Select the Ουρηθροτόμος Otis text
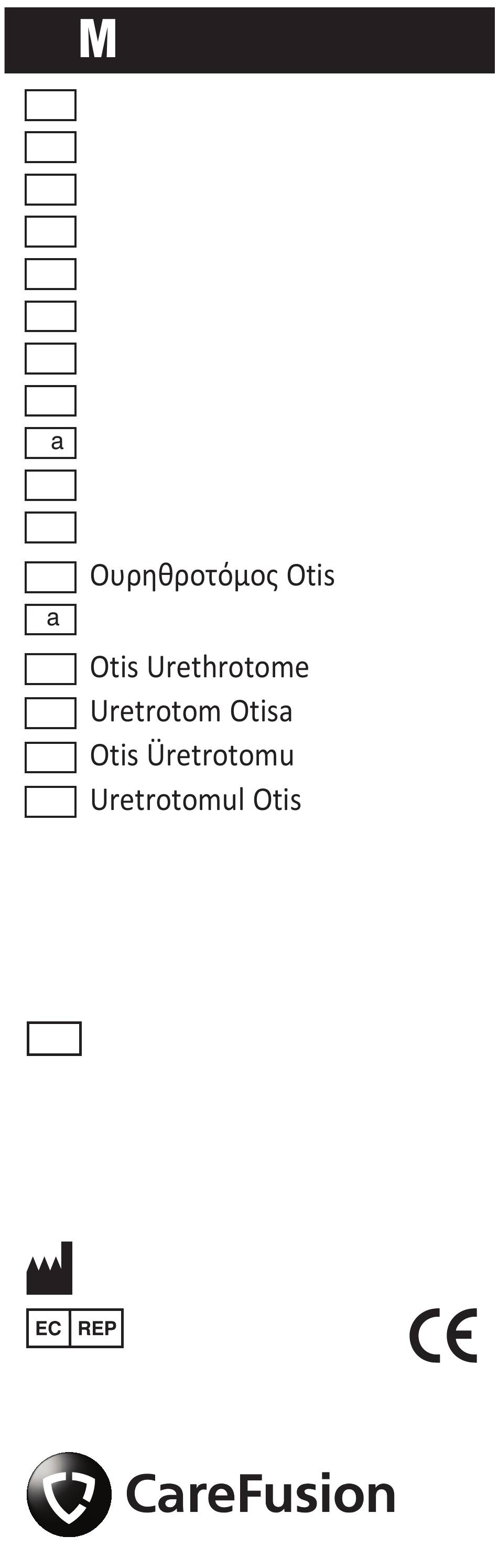The height and width of the screenshot is (1568, 498). 212,577
